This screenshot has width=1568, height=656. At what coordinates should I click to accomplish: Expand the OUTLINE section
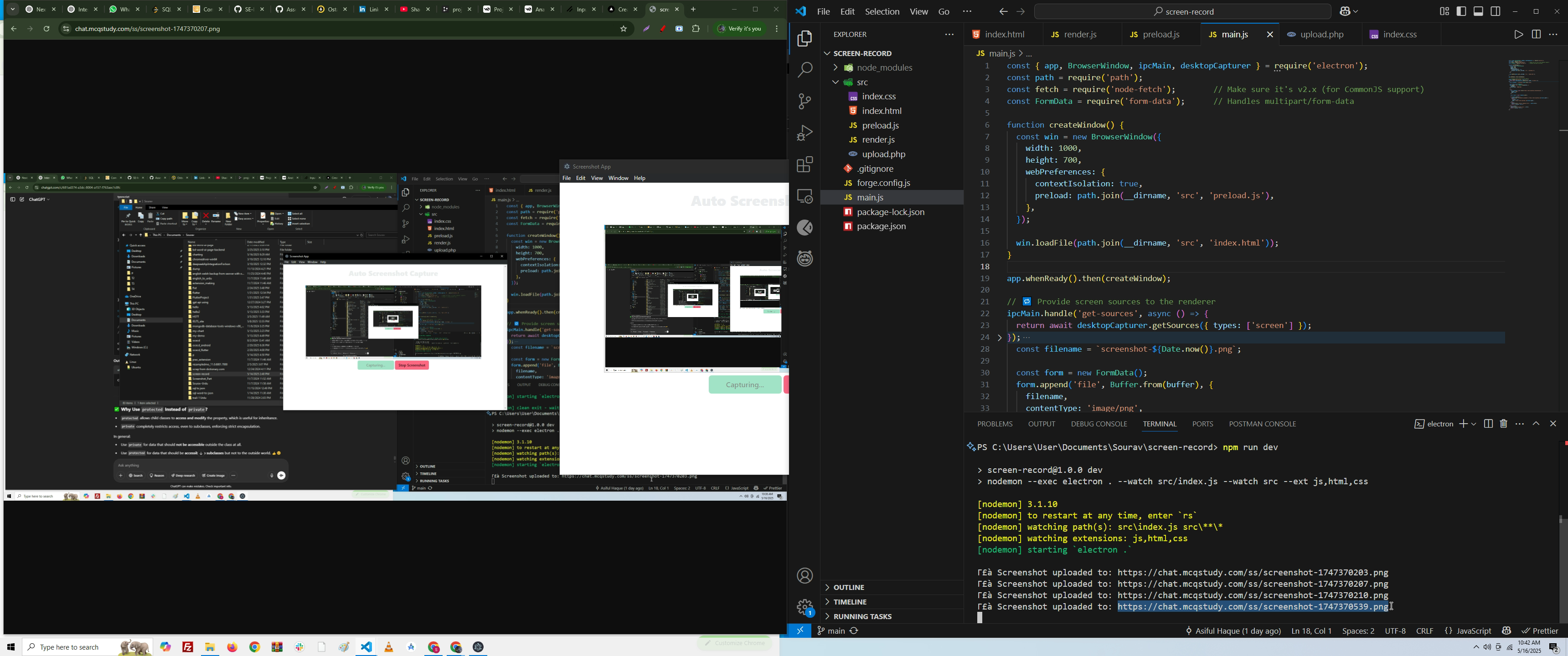point(849,587)
